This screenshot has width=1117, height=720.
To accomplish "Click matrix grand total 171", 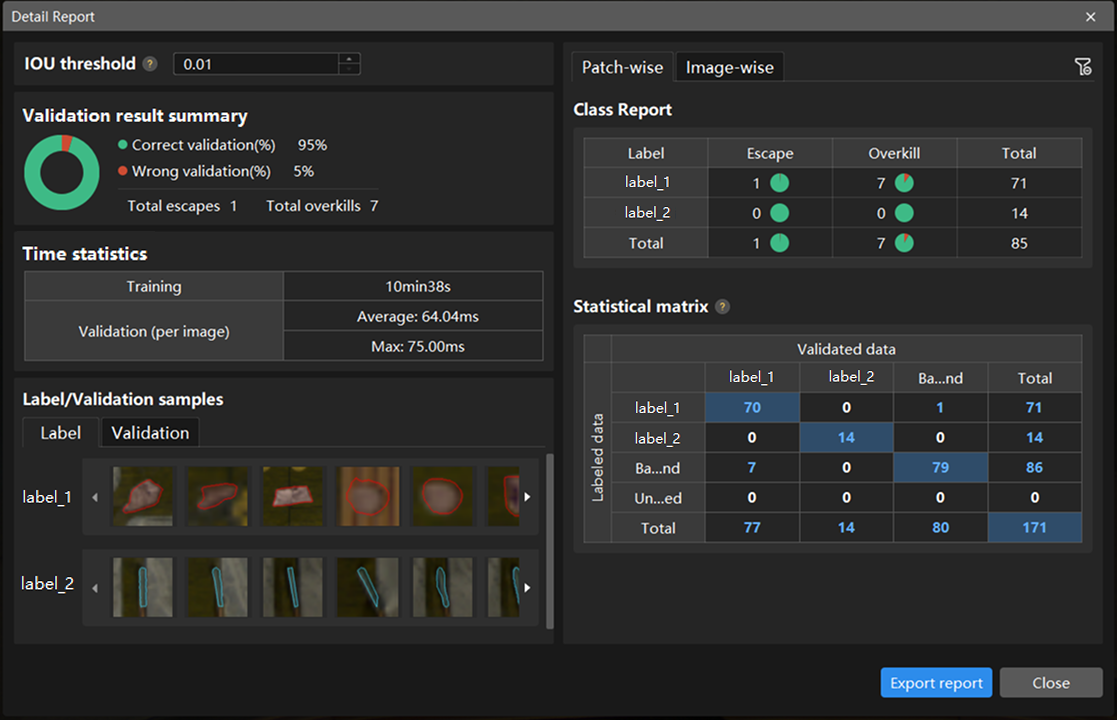I will tap(1034, 528).
